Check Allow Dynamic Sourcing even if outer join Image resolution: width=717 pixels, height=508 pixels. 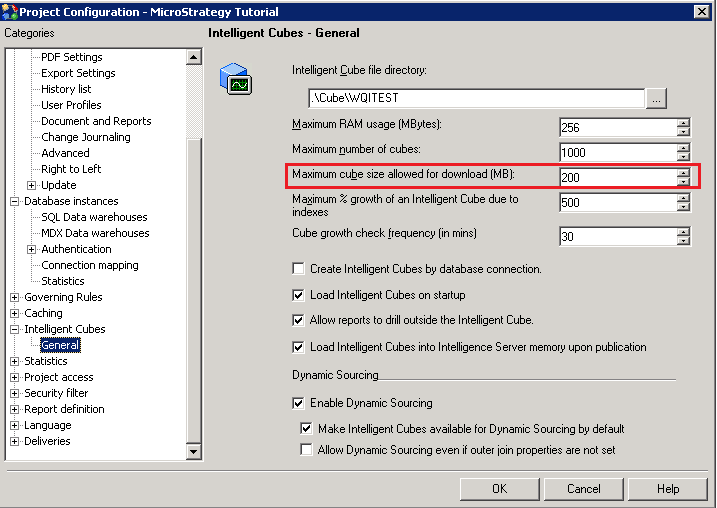point(307,450)
